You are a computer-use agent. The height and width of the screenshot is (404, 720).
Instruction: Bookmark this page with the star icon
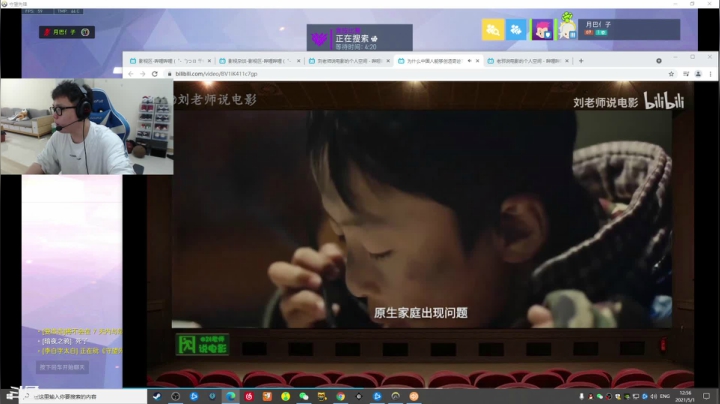pos(671,73)
